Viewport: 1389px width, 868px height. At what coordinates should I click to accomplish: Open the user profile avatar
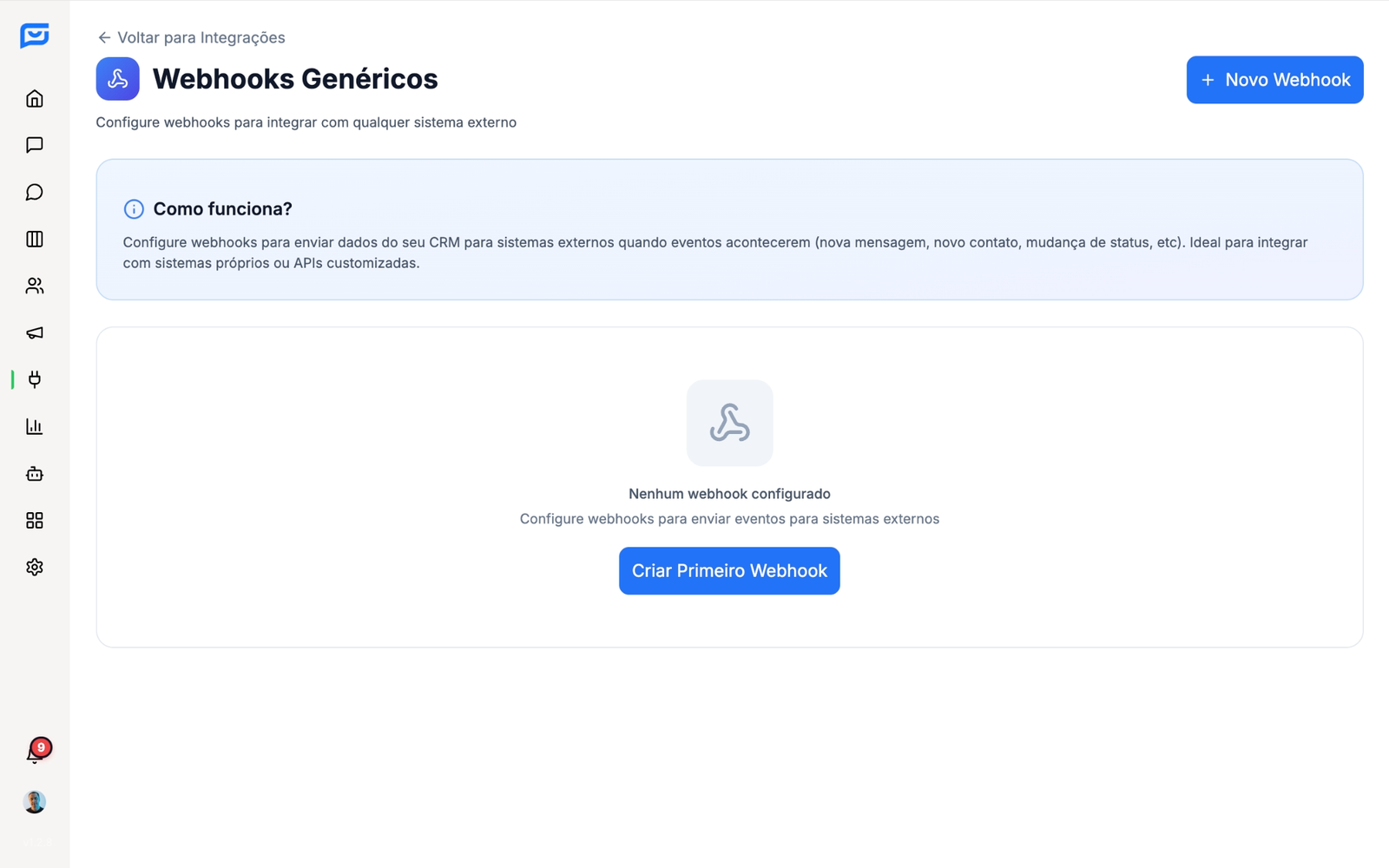34,801
